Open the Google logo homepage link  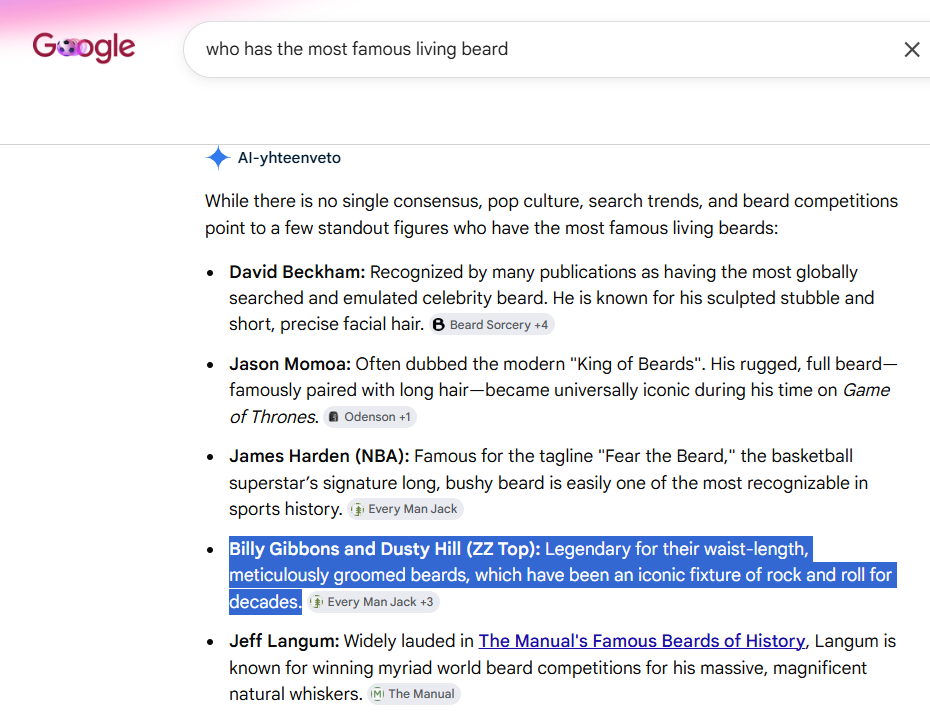point(84,47)
